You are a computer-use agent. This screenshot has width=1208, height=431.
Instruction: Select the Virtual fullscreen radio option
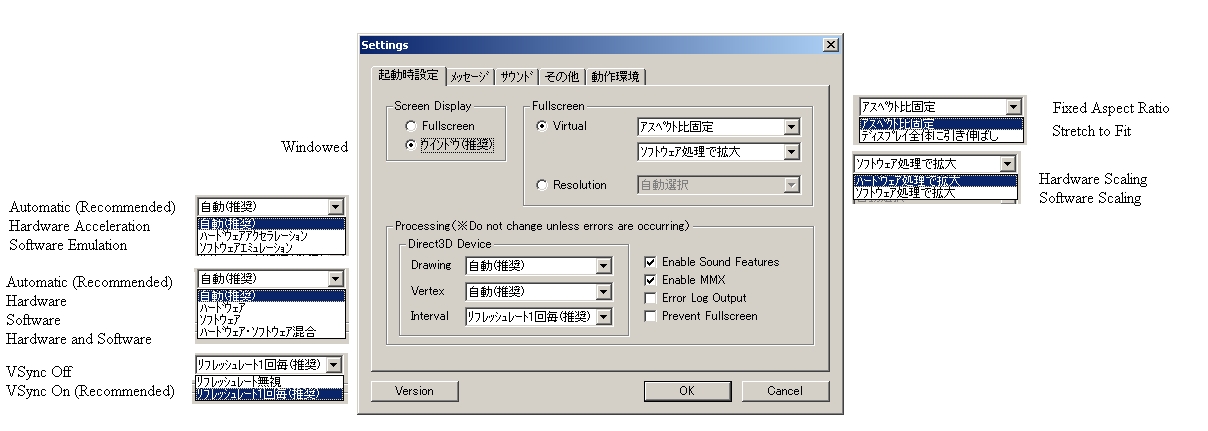[542, 126]
